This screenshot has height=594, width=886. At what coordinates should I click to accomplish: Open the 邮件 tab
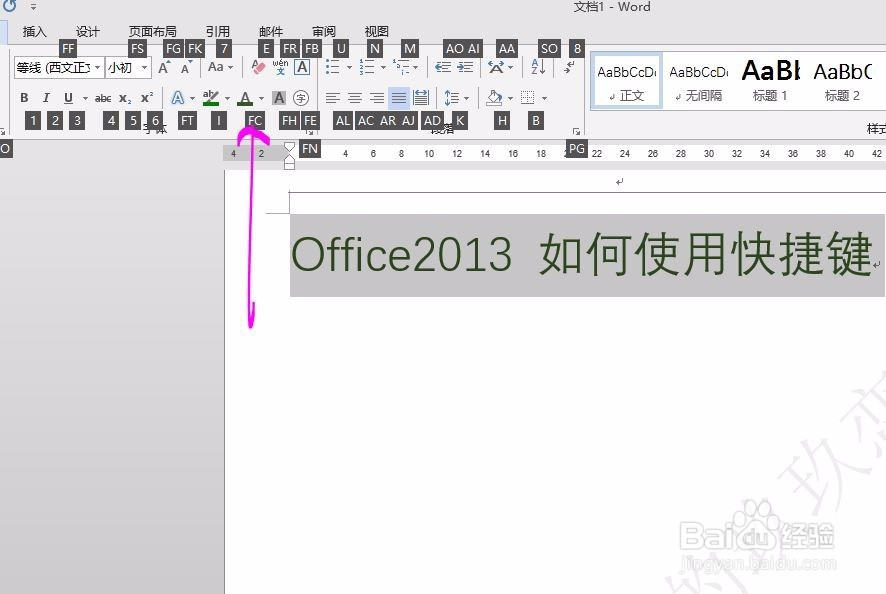pos(271,32)
